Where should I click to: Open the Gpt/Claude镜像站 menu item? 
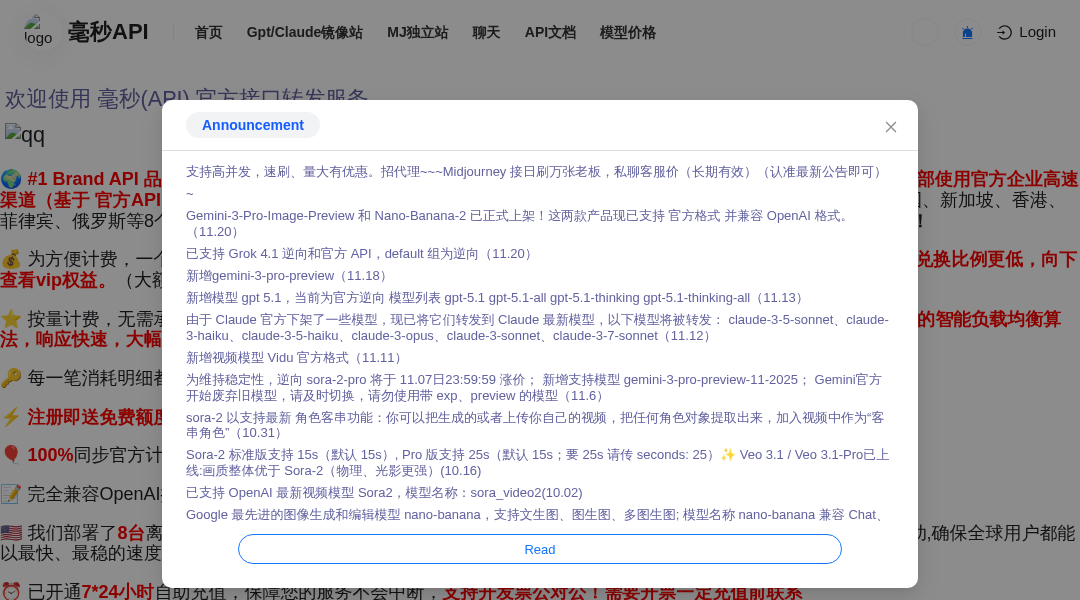(x=304, y=32)
